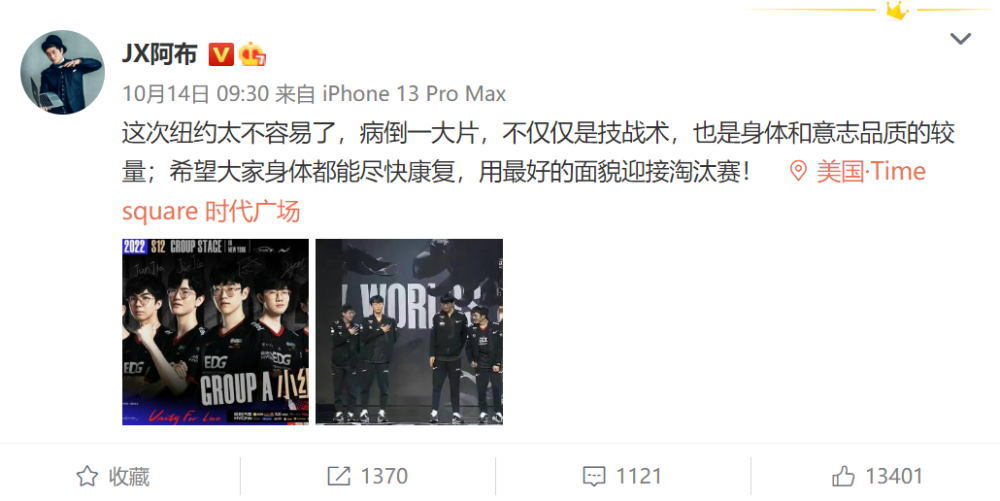This screenshot has width=1000, height=501.
Task: Click the location pin icon
Action: click(x=798, y=171)
